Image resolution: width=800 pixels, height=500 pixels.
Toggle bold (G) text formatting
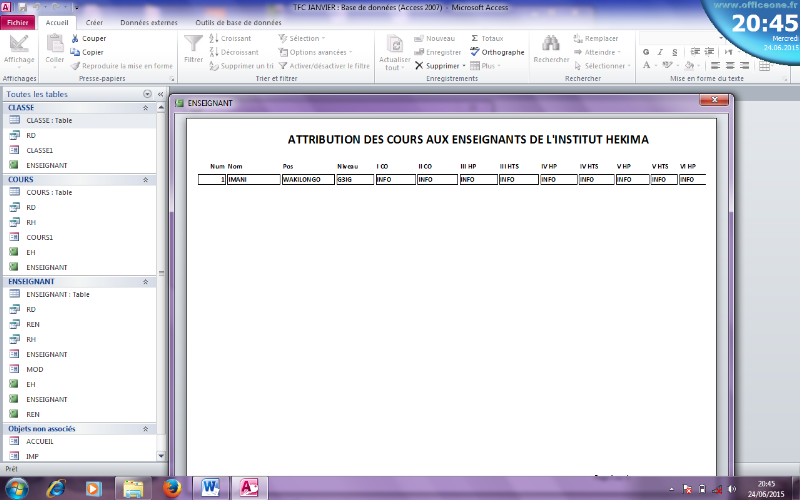point(645,52)
